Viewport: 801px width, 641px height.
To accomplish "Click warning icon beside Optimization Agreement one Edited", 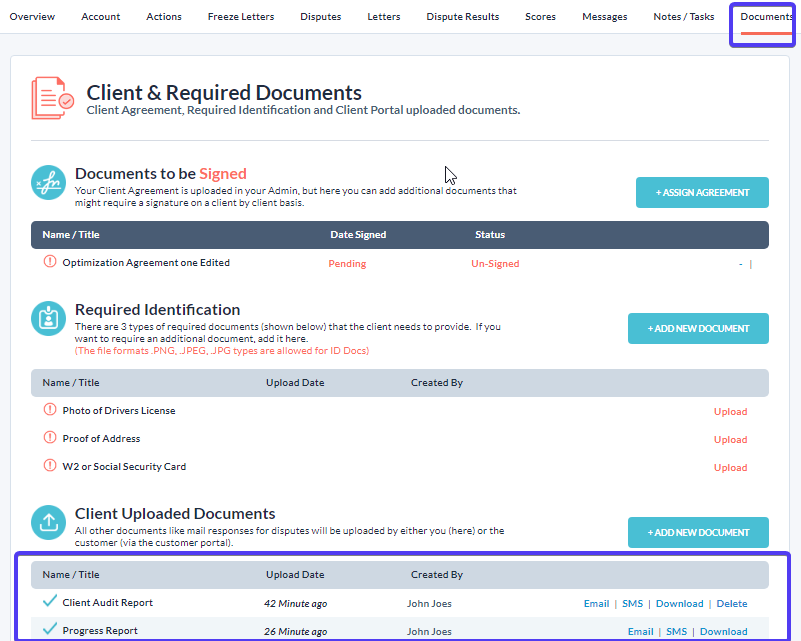I will pyautogui.click(x=50, y=262).
